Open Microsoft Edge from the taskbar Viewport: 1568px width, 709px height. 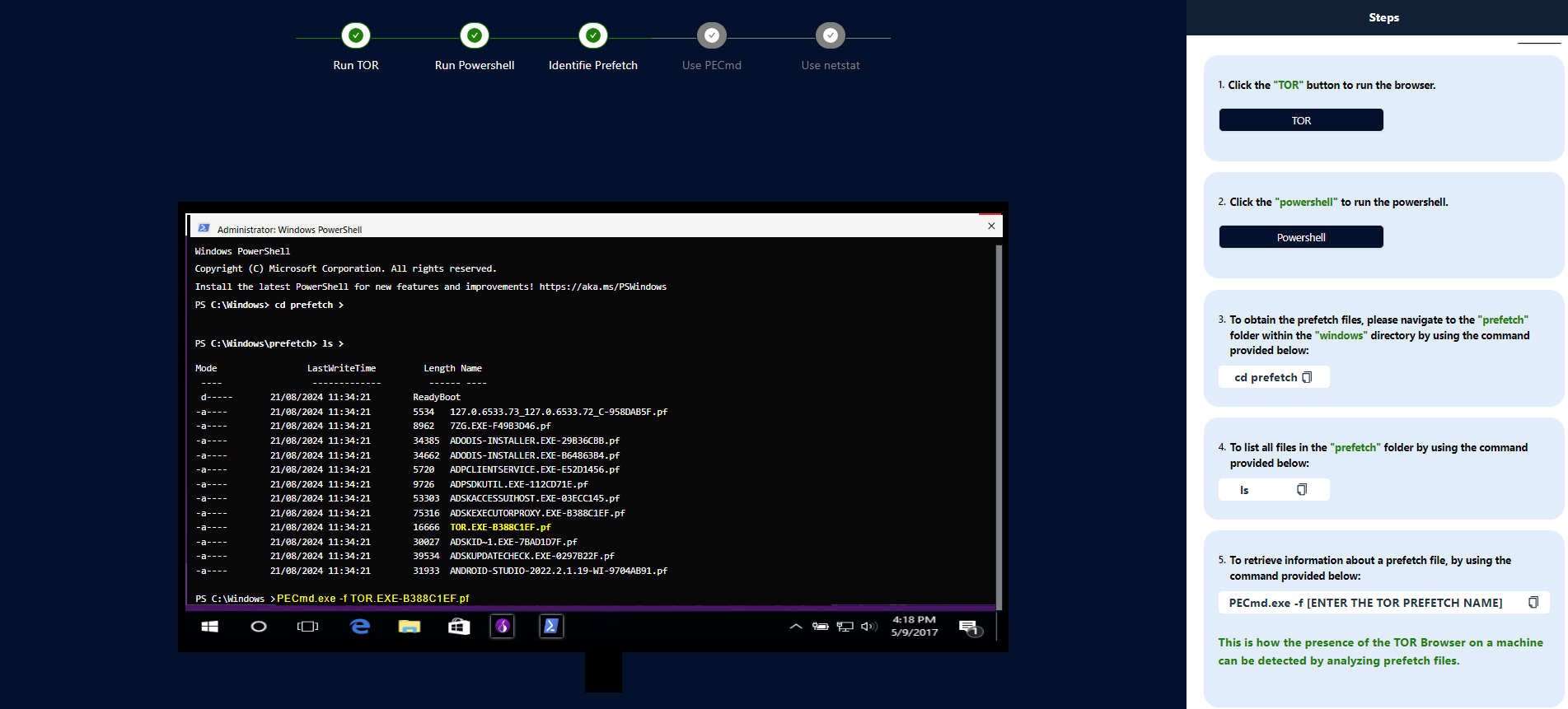tap(360, 627)
